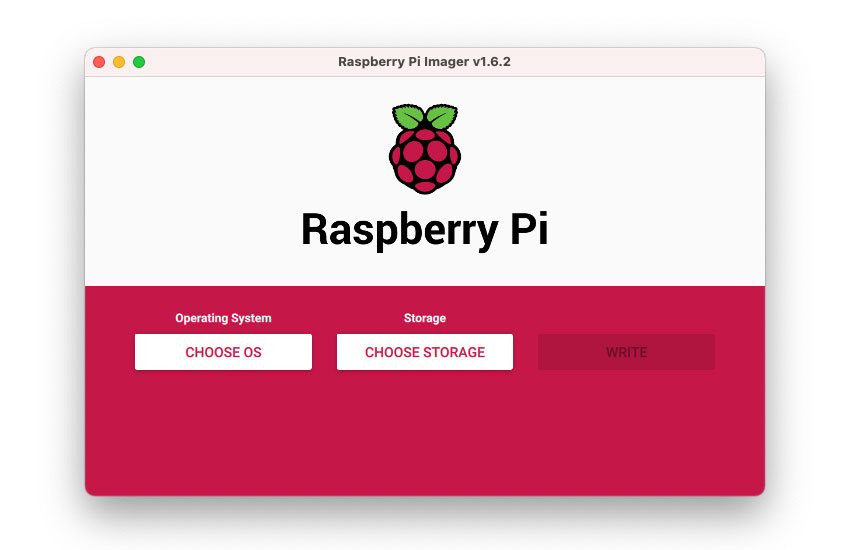The image size is (849, 550).
Task: Minimize the Imager window with yellow button
Action: tap(119, 62)
